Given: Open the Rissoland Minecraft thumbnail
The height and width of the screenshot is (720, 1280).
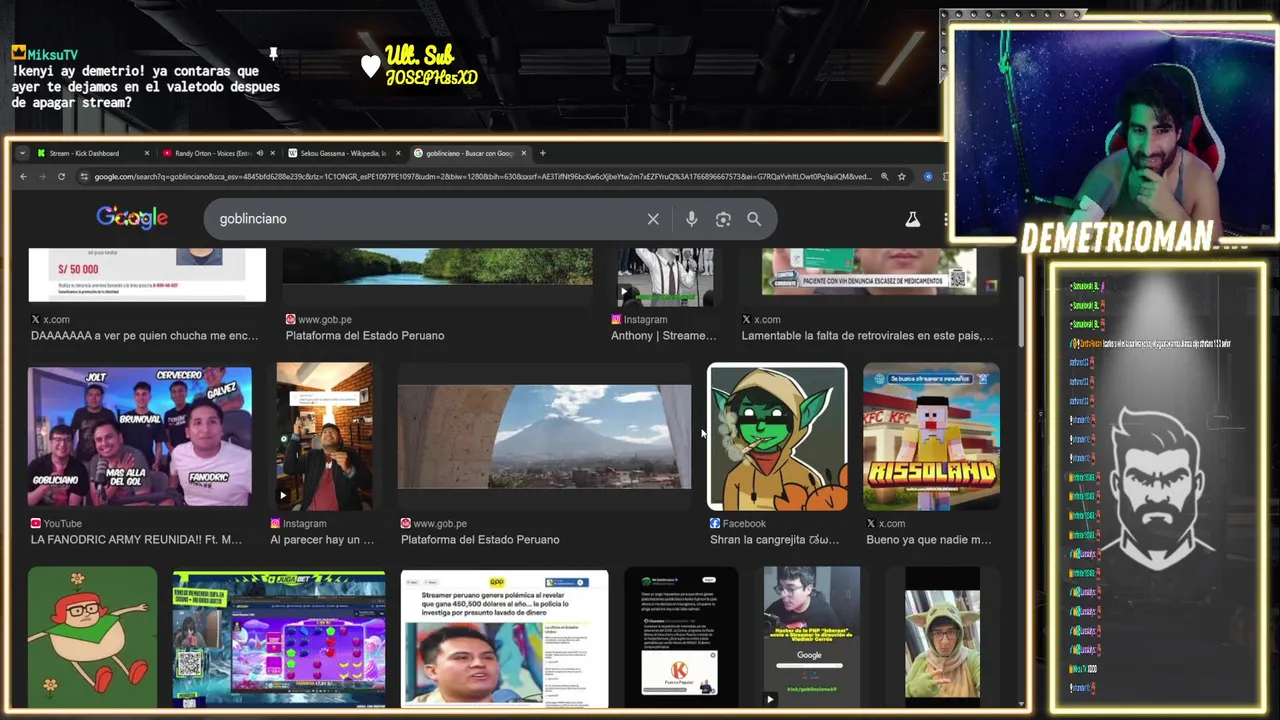Looking at the screenshot, I should [931, 436].
